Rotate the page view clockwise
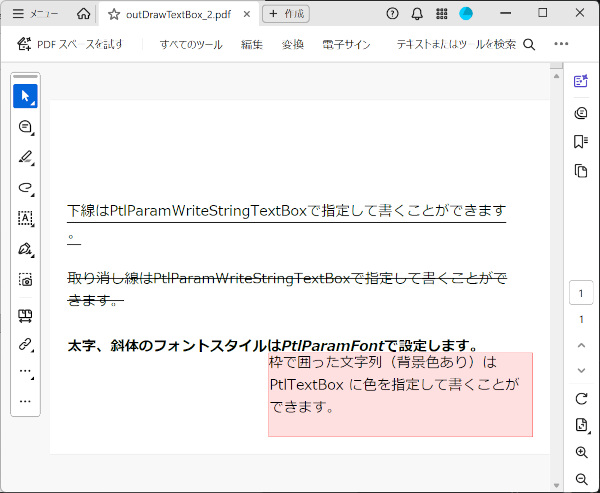This screenshot has height=493, width=600. 581,399
